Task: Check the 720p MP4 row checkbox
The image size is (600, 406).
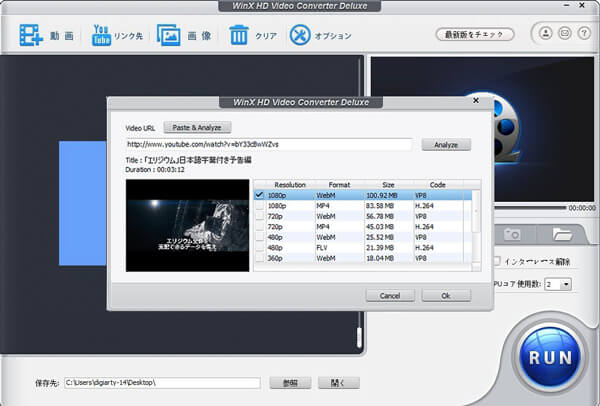Action: [x=260, y=227]
